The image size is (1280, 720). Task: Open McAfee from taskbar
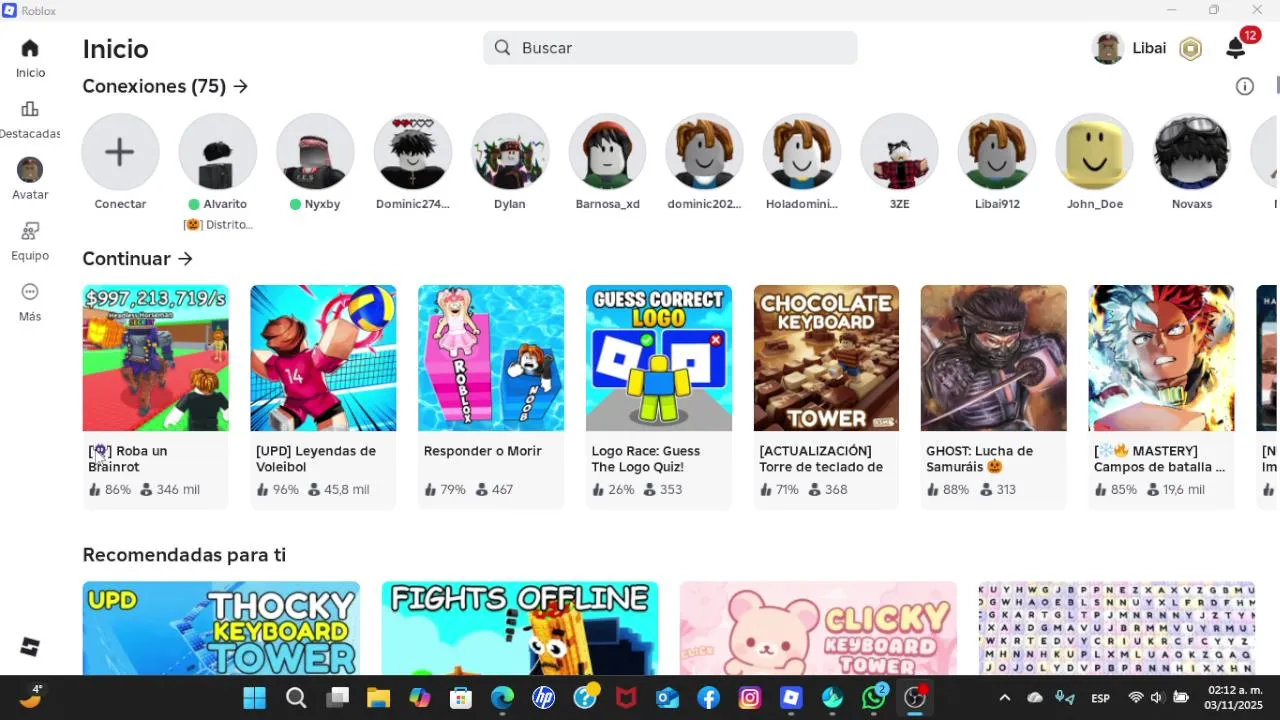(x=626, y=698)
